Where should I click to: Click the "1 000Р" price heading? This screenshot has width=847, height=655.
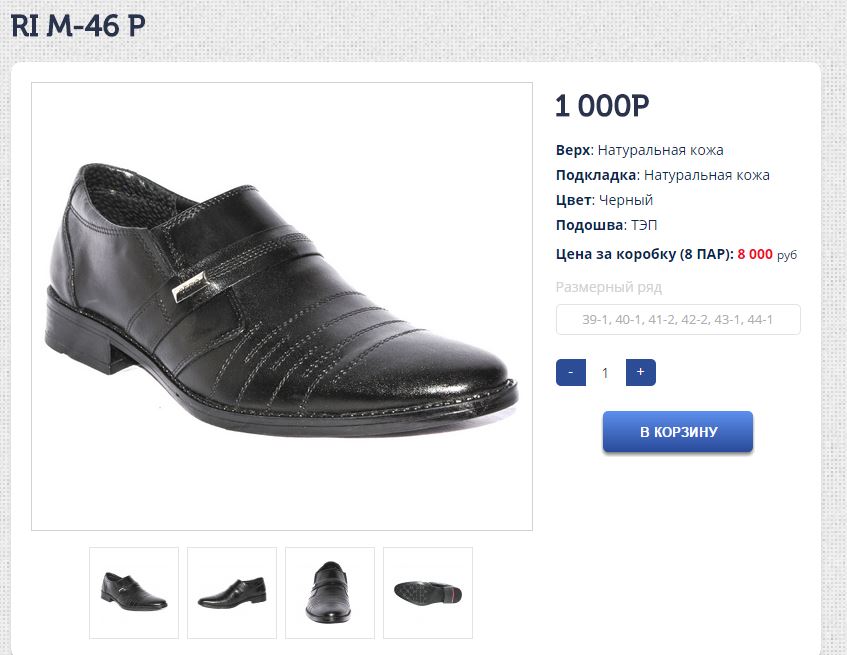point(602,105)
